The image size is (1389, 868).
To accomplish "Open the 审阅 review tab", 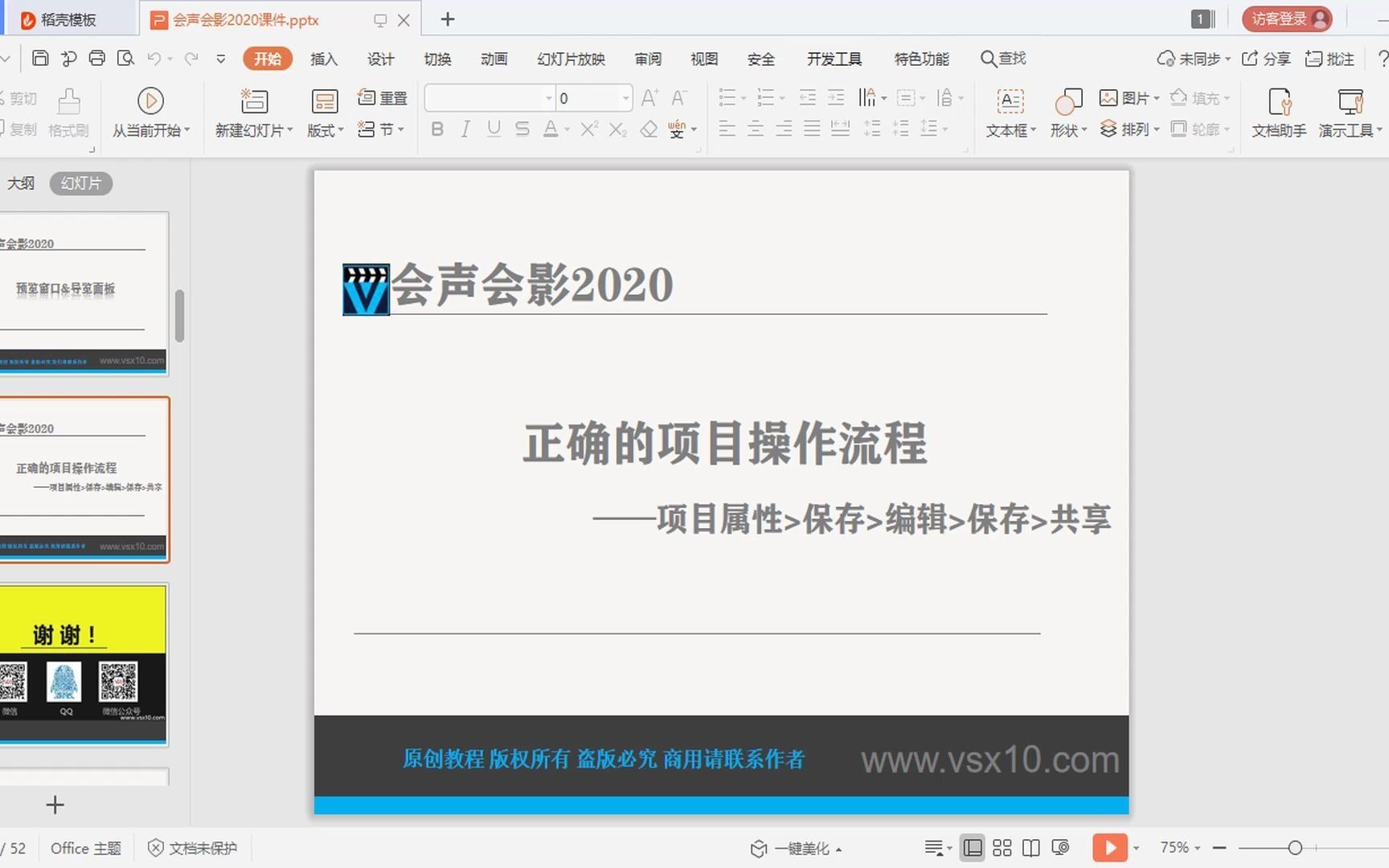I will (x=648, y=59).
